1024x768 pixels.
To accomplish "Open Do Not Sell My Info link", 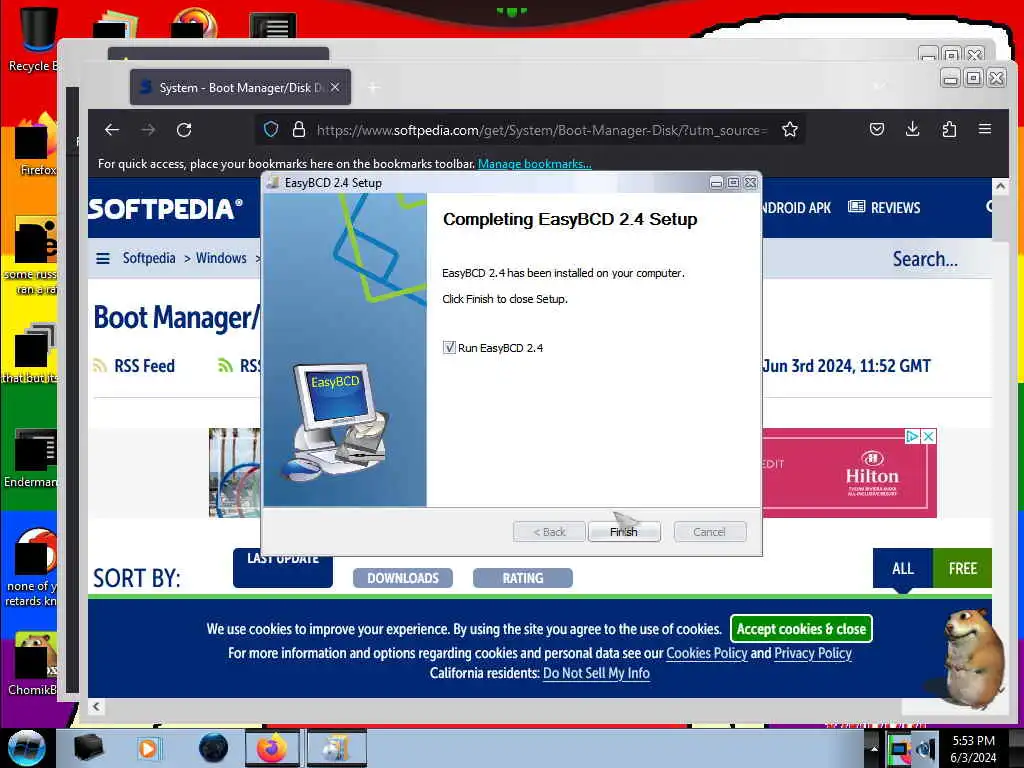I will [596, 673].
